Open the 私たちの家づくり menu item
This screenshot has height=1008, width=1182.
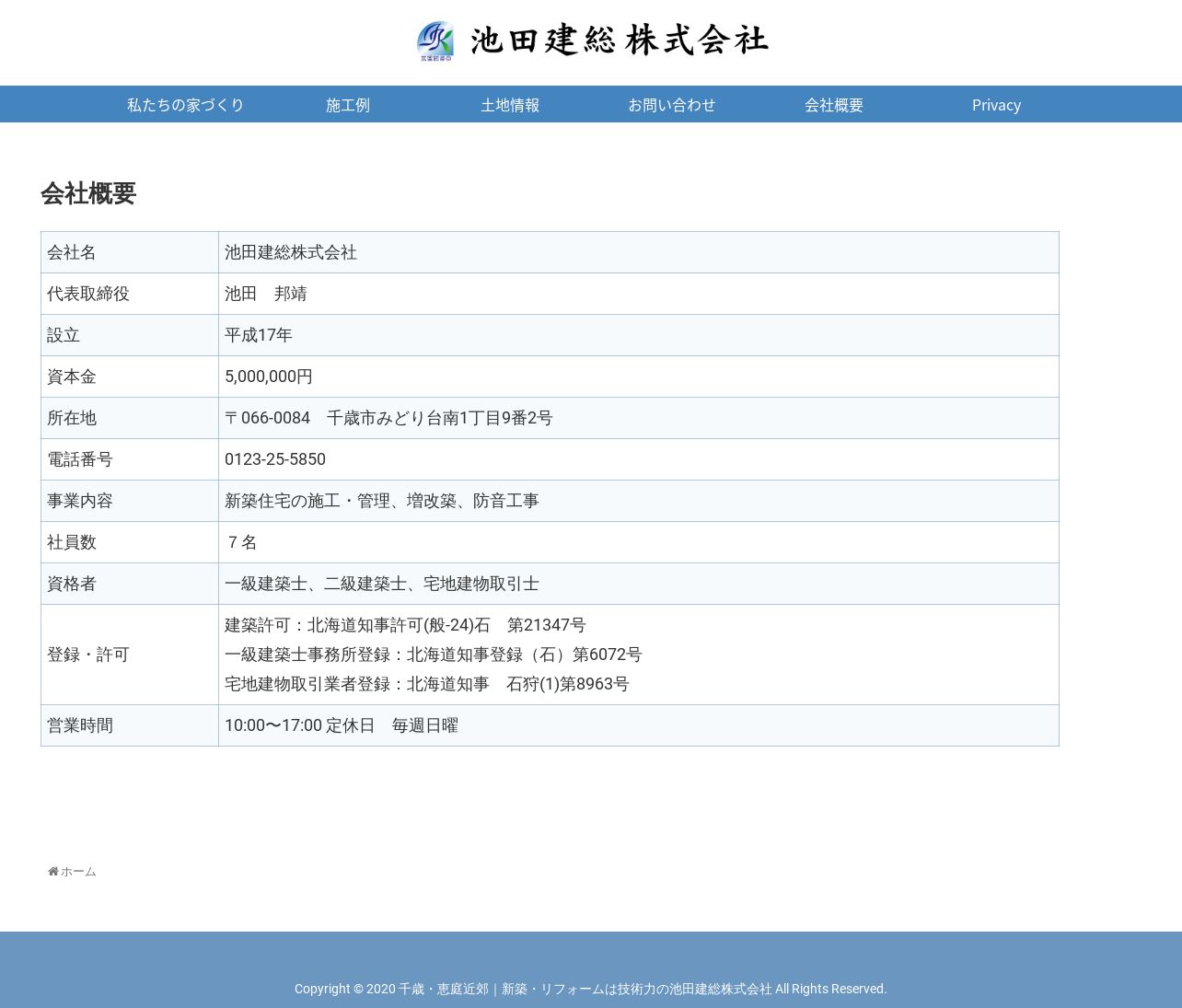pyautogui.click(x=186, y=104)
